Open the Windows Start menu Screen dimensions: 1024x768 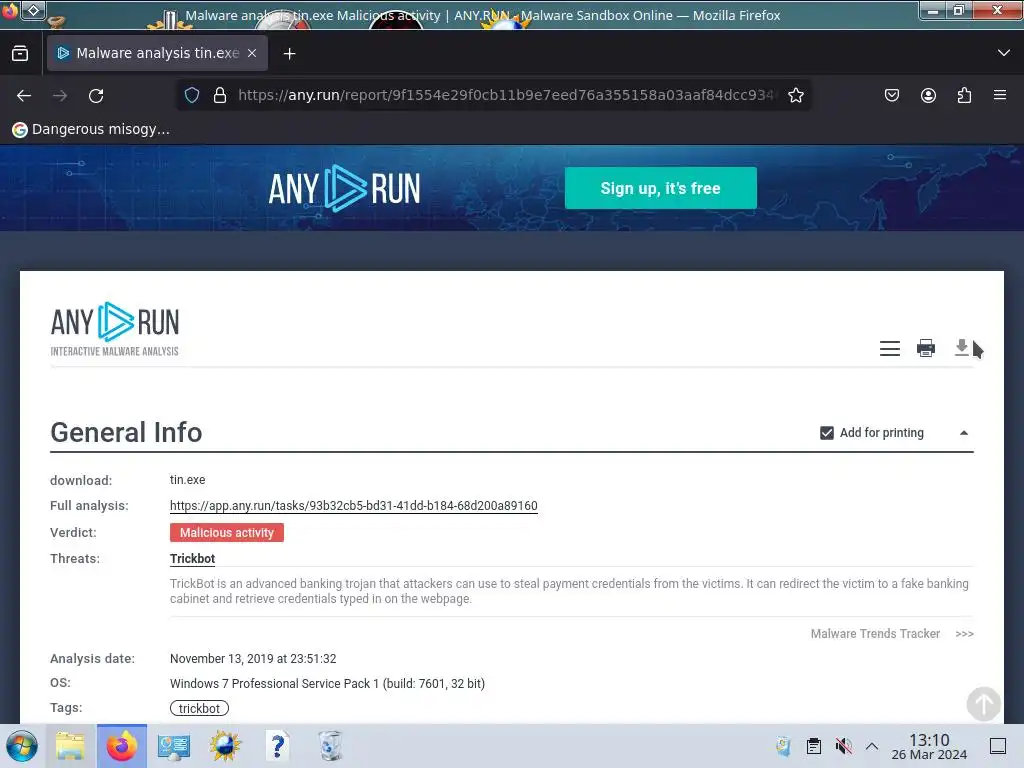click(x=22, y=746)
